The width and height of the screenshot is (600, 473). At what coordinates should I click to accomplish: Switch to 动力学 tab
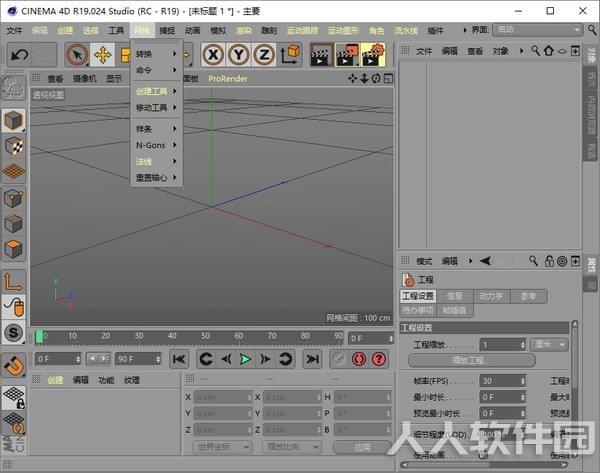pos(491,296)
